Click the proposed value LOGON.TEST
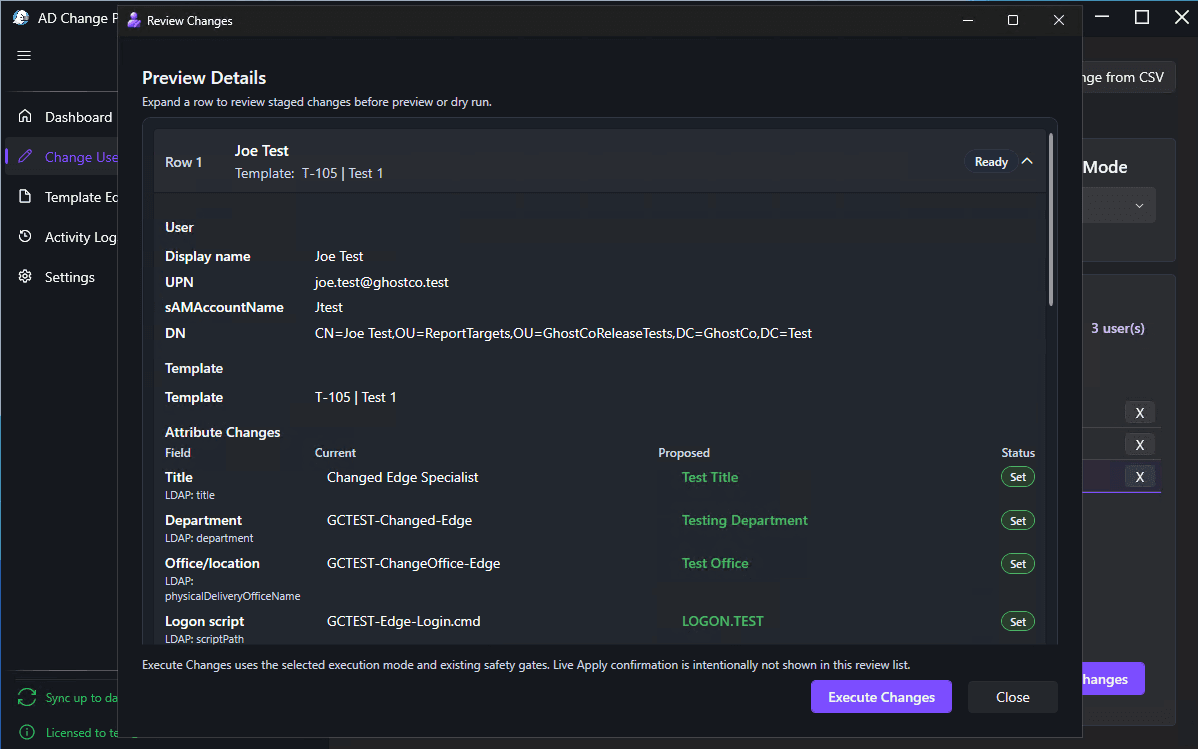Image resolution: width=1198 pixels, height=749 pixels. tap(723, 621)
